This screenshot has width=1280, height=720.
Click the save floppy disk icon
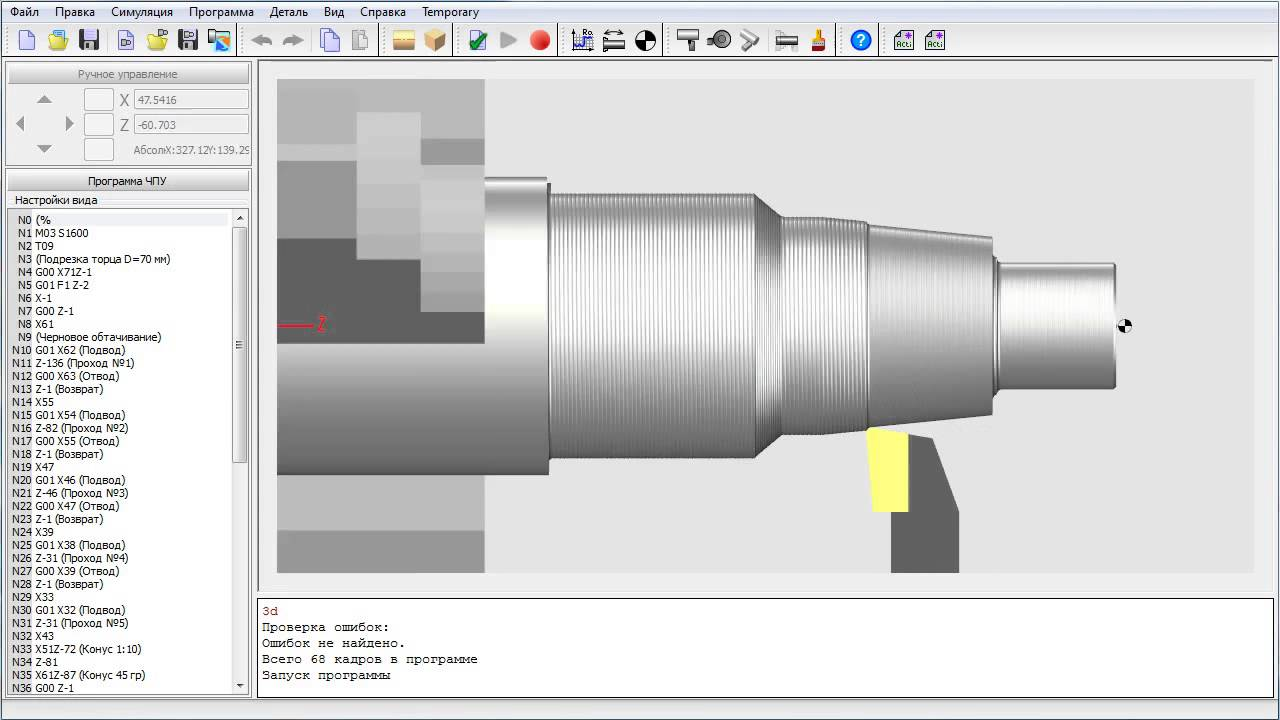coord(89,40)
